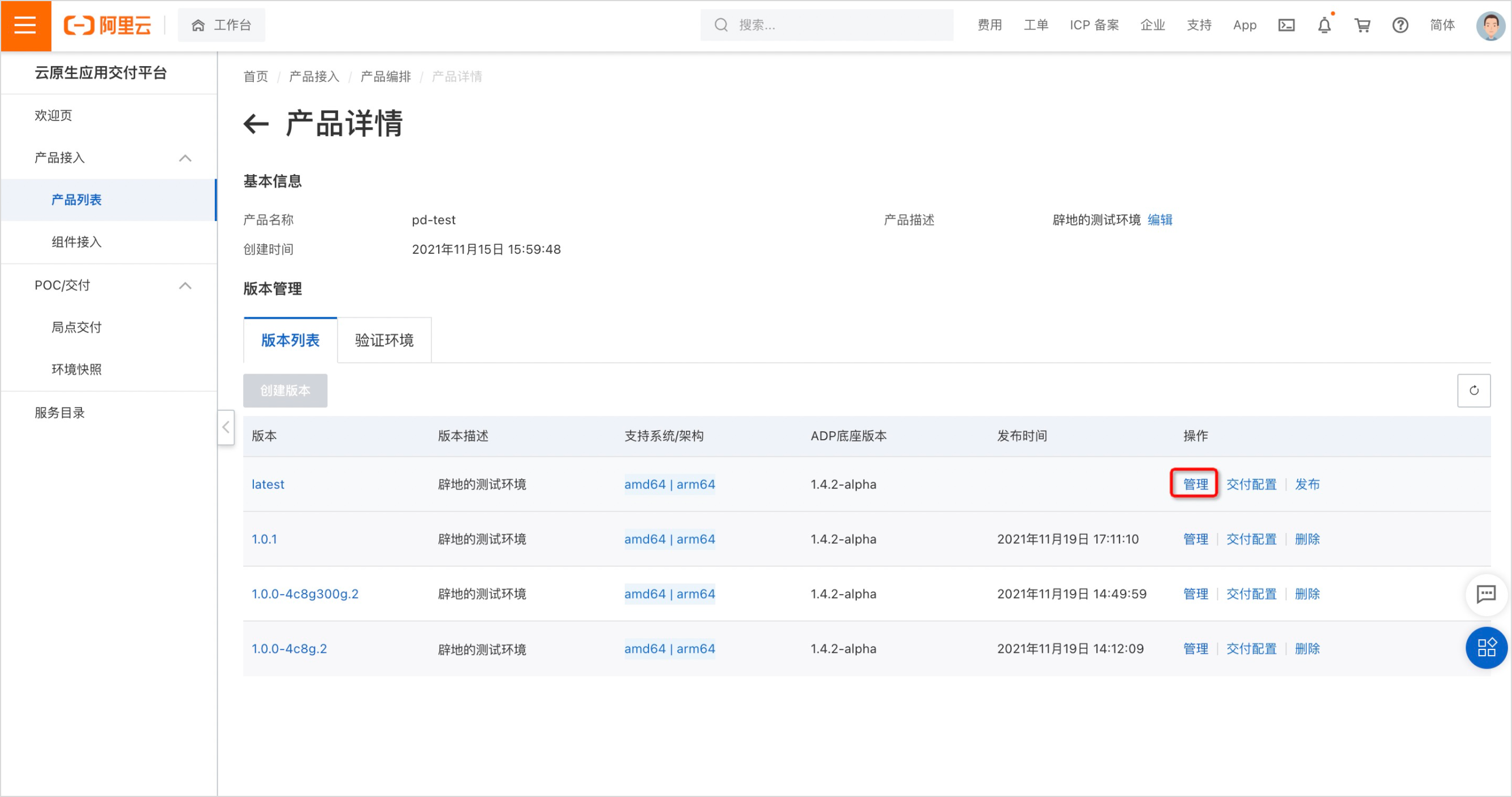
Task: Open the notification bell
Action: coord(1324,25)
